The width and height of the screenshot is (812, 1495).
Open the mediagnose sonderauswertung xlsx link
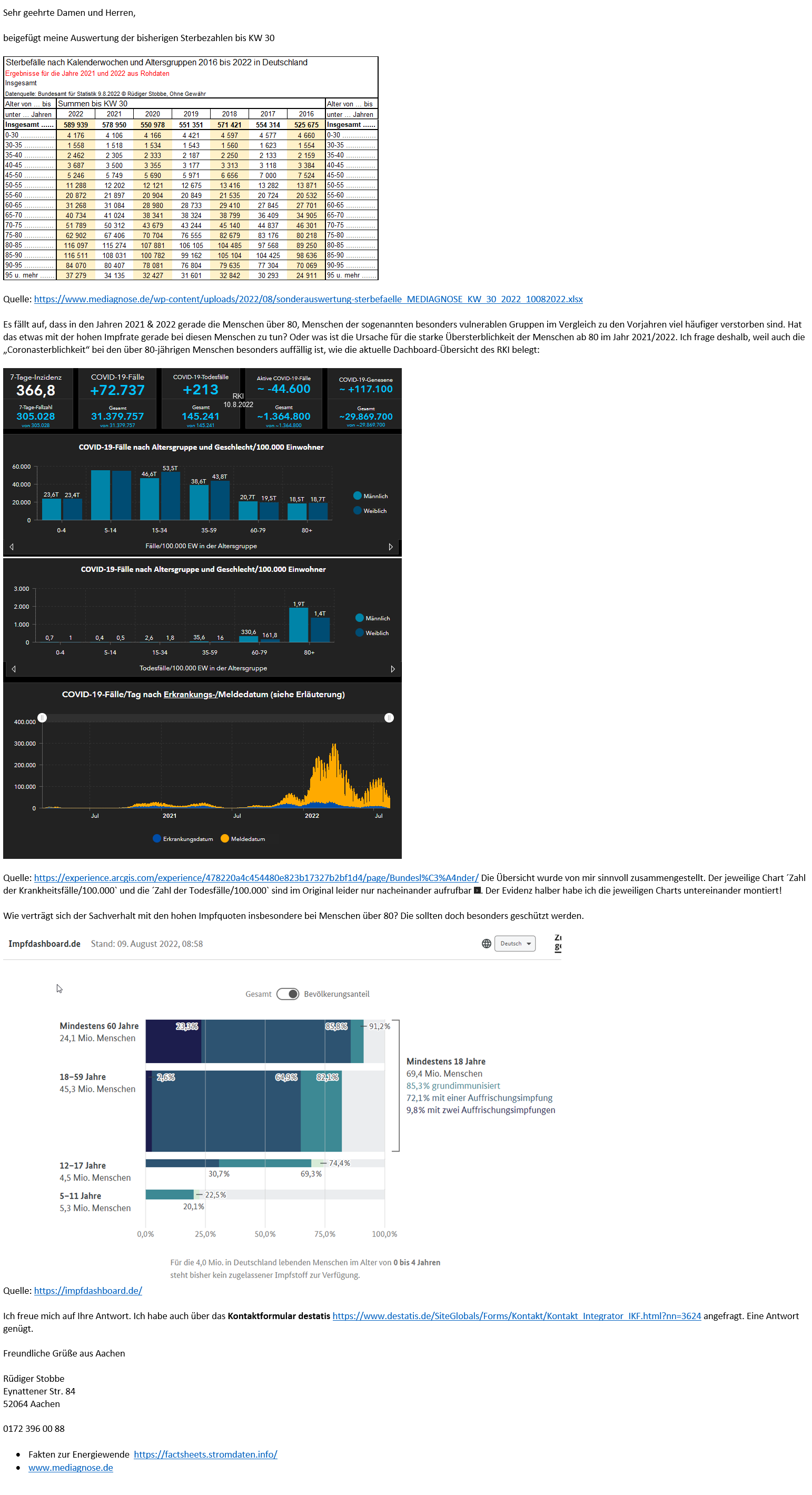coord(308,299)
